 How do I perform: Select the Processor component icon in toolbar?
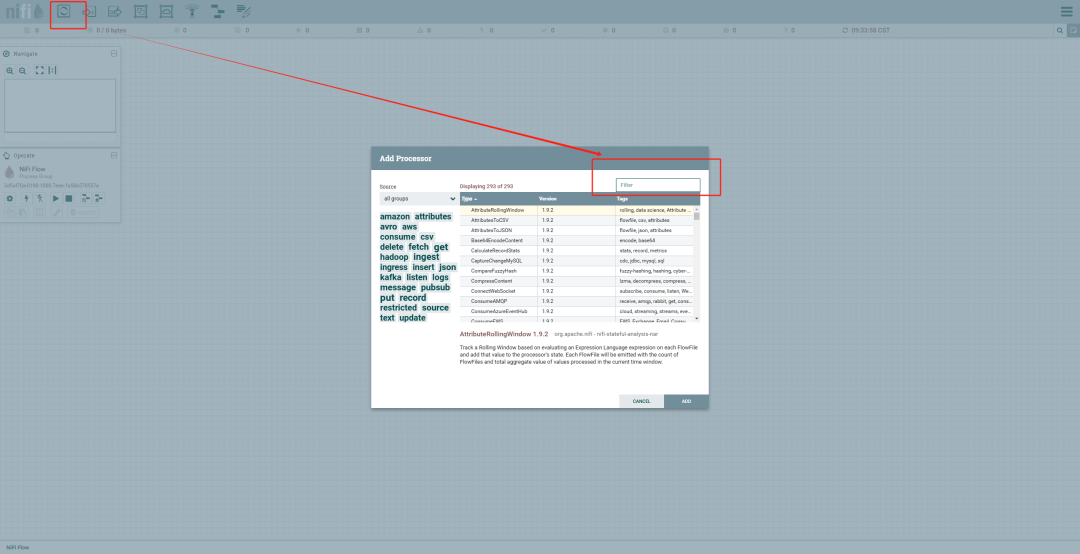[x=64, y=11]
